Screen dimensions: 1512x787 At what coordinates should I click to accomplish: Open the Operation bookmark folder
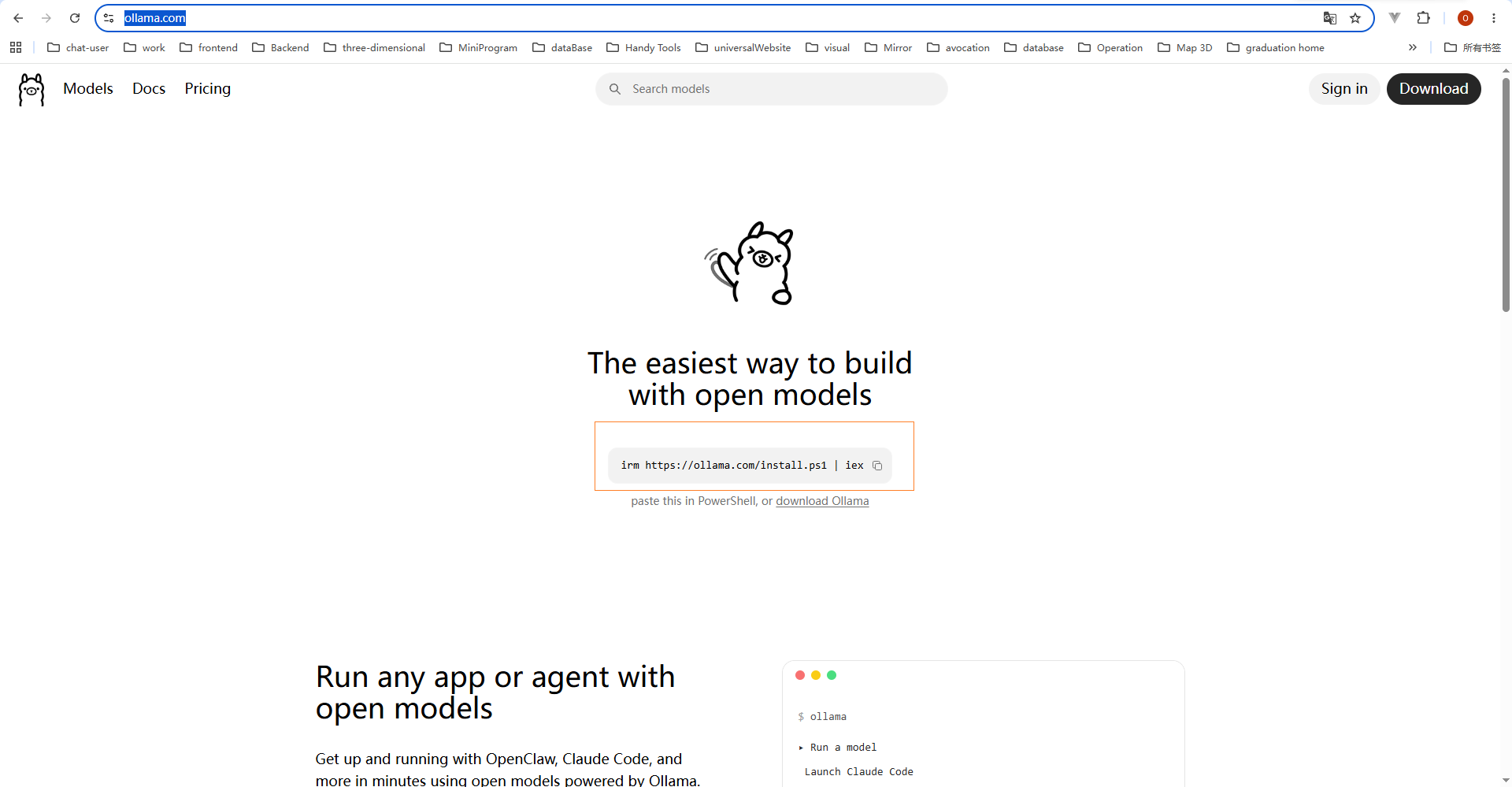point(1110,47)
